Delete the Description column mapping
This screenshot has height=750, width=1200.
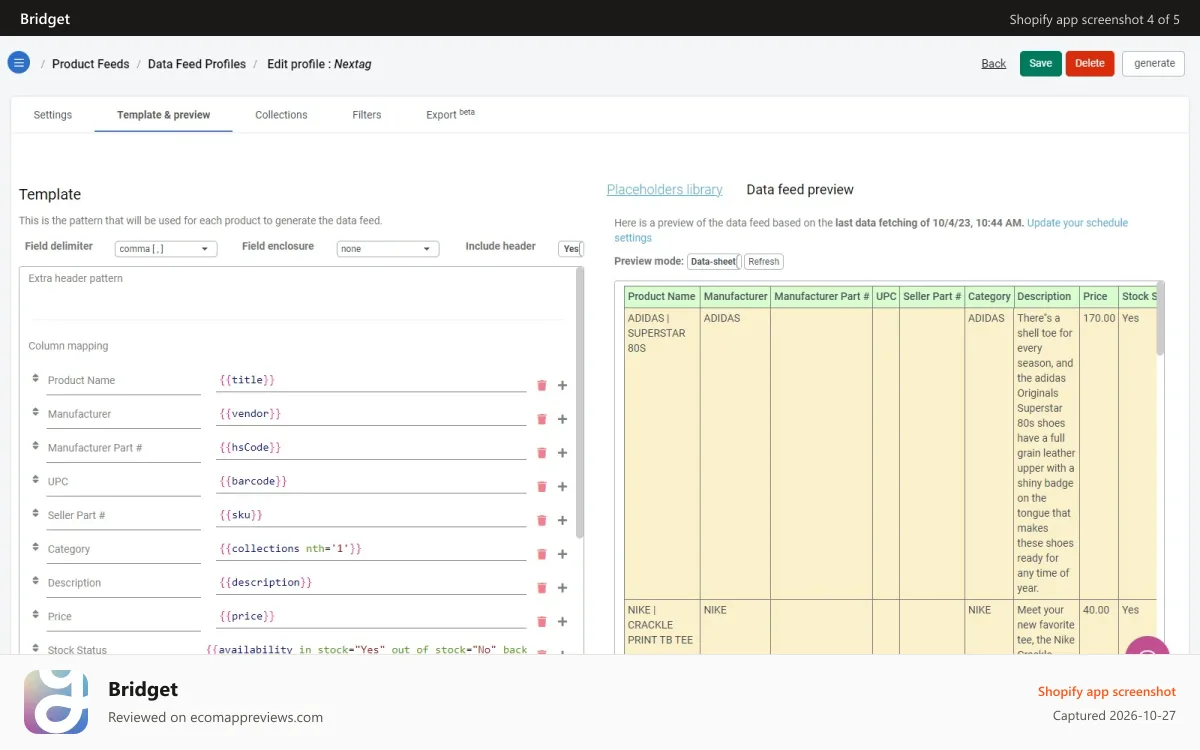[x=542, y=588]
